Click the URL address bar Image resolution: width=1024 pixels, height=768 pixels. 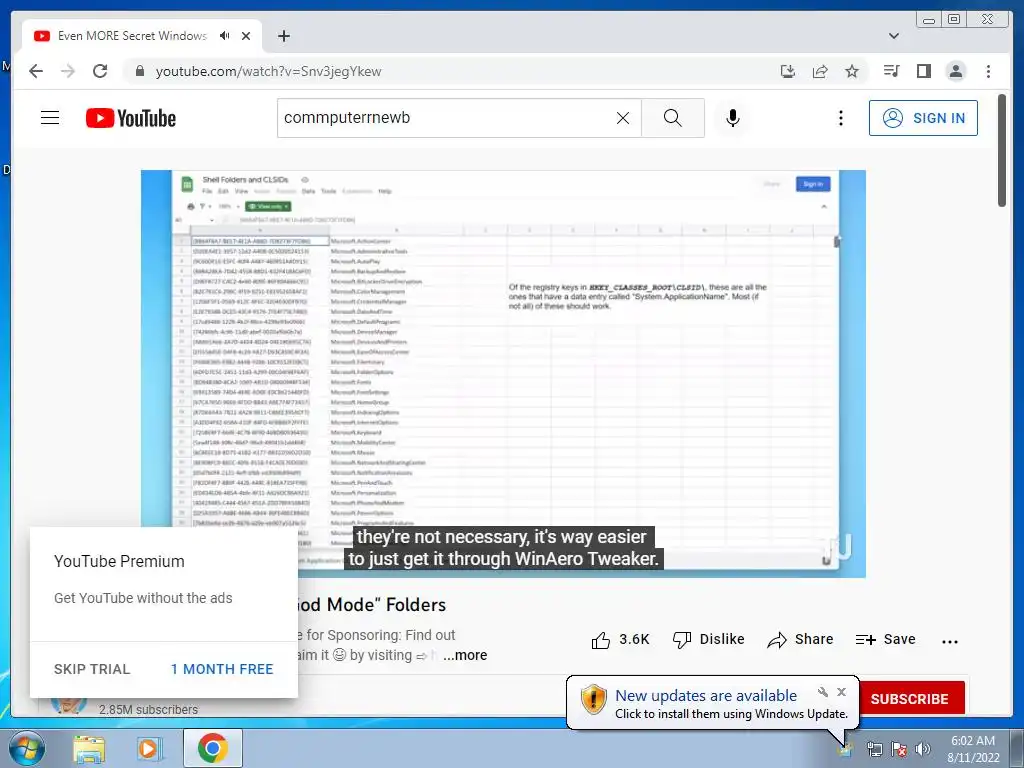pos(451,71)
